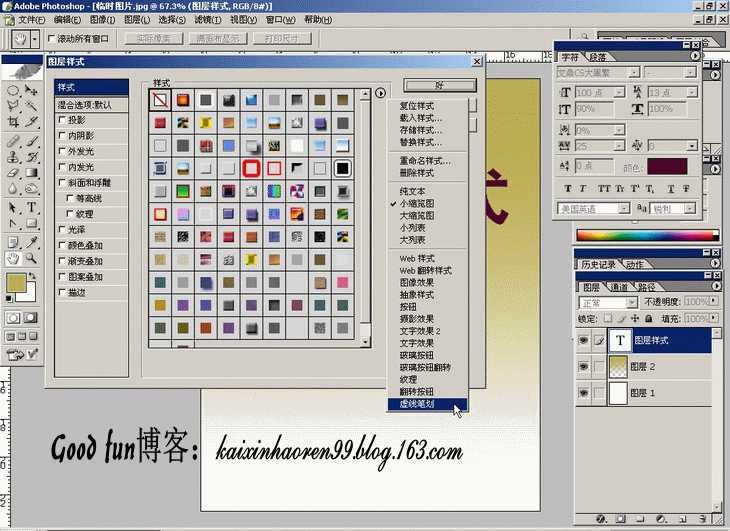Viewport: 730px width, 531px height.
Task: Hide 图层 2 with its eye icon
Action: tap(583, 367)
